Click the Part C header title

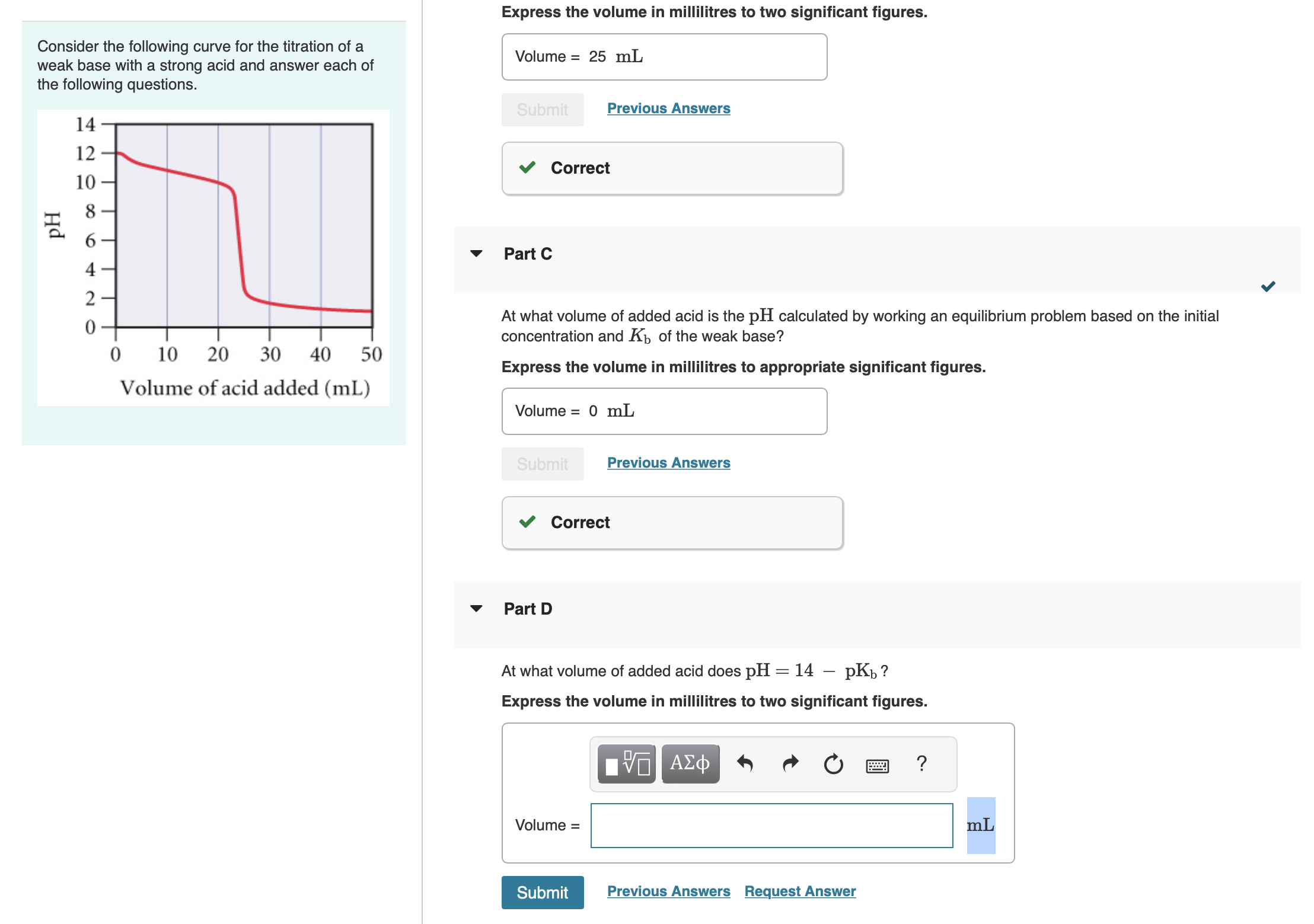pos(528,254)
